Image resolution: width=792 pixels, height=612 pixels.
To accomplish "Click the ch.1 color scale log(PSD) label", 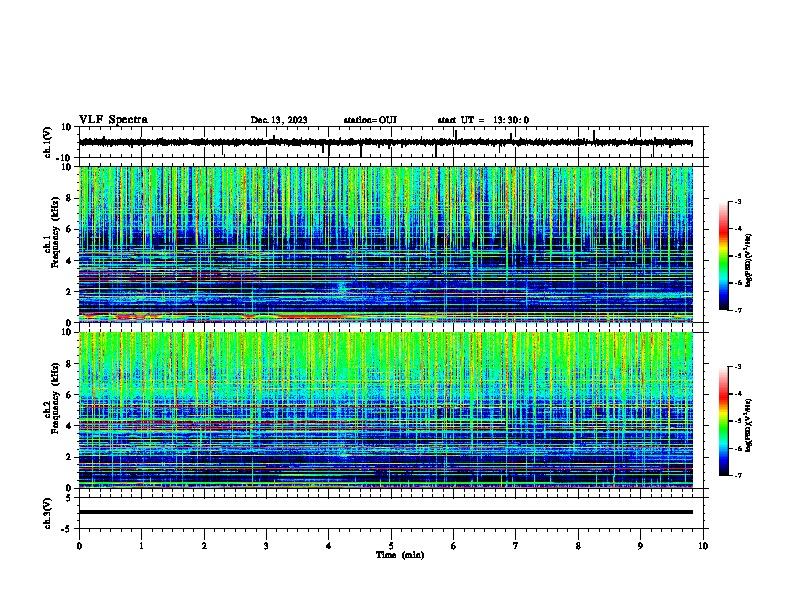I will 748,260.
